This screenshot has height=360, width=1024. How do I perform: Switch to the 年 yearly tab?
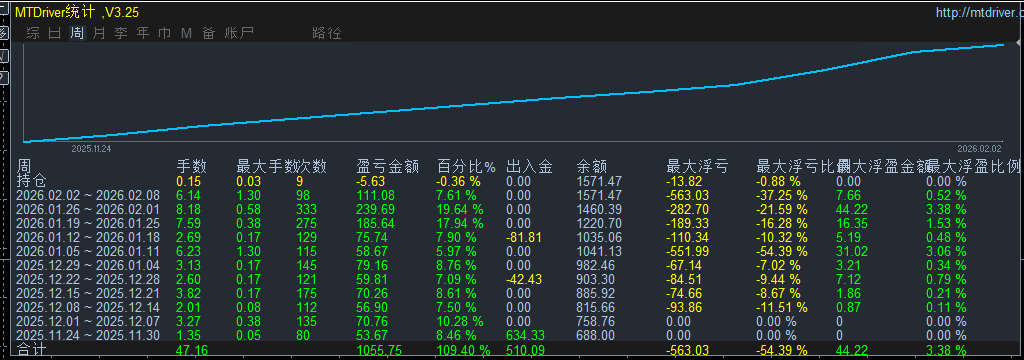pos(143,33)
